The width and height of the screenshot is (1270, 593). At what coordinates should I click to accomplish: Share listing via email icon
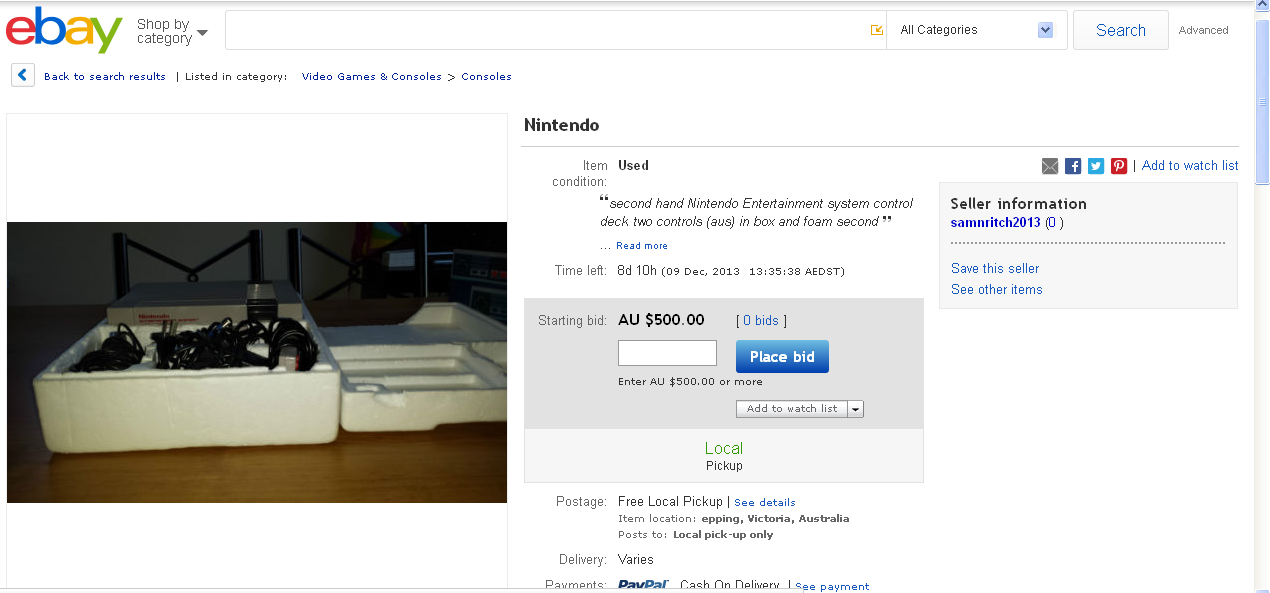click(1050, 166)
